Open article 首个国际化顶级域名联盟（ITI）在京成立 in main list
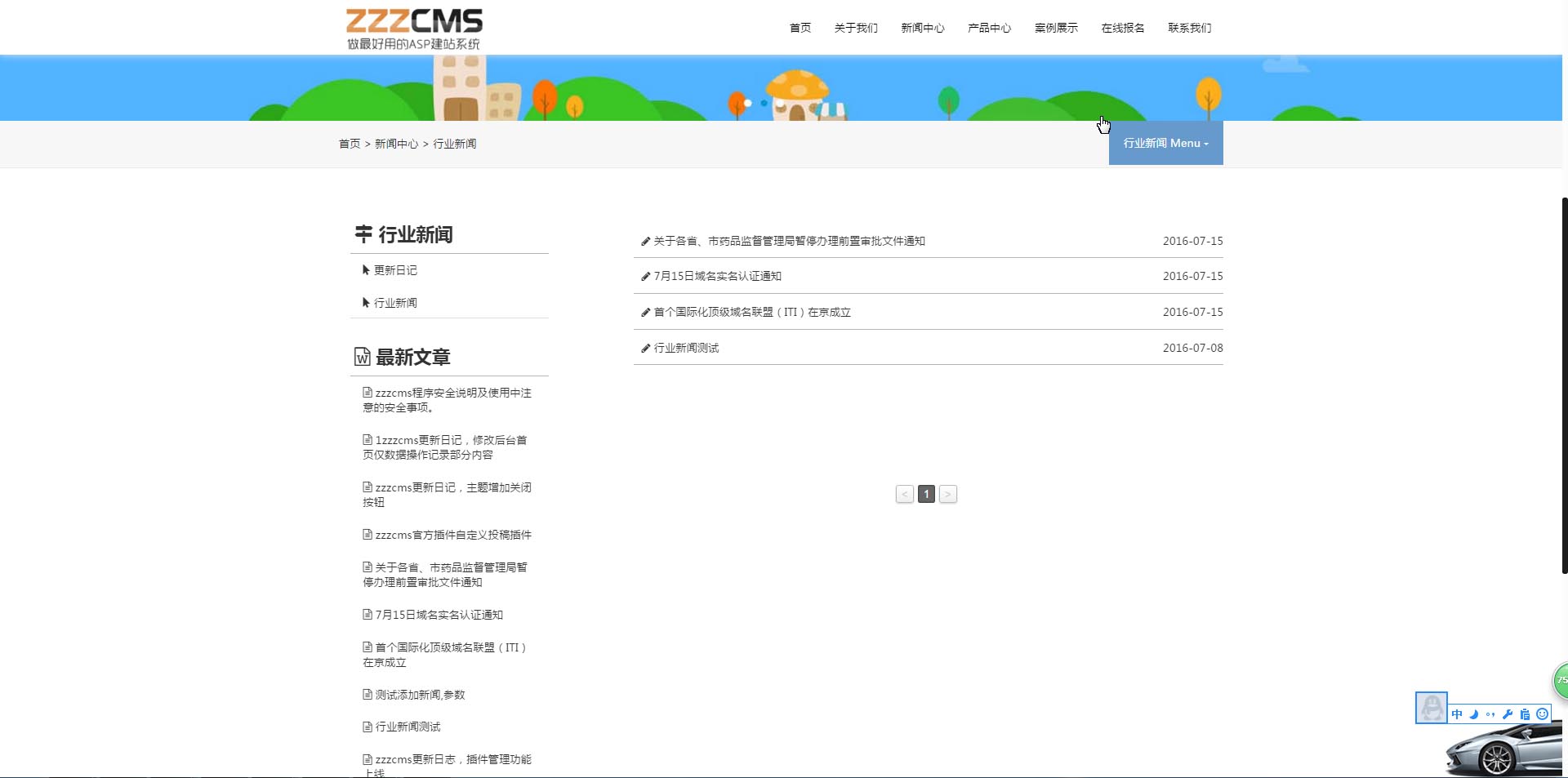 pos(752,313)
